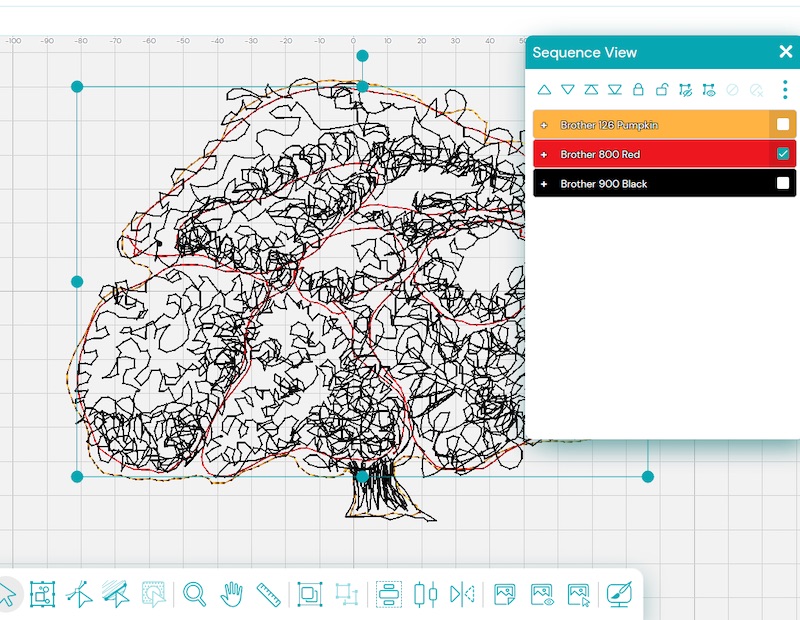Open the monitor with paintbrush tool

coord(619,594)
